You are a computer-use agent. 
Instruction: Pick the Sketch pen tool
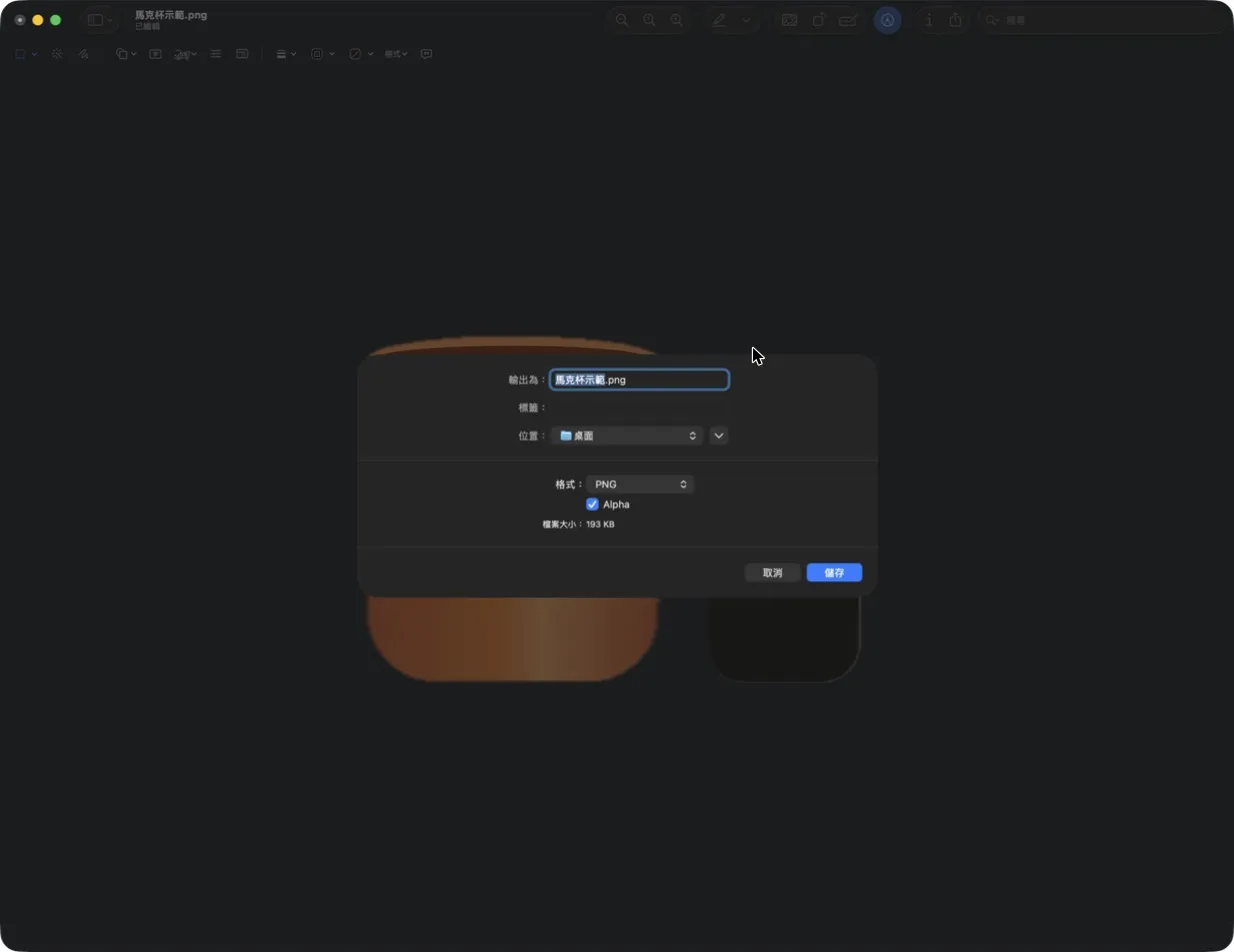pos(84,54)
